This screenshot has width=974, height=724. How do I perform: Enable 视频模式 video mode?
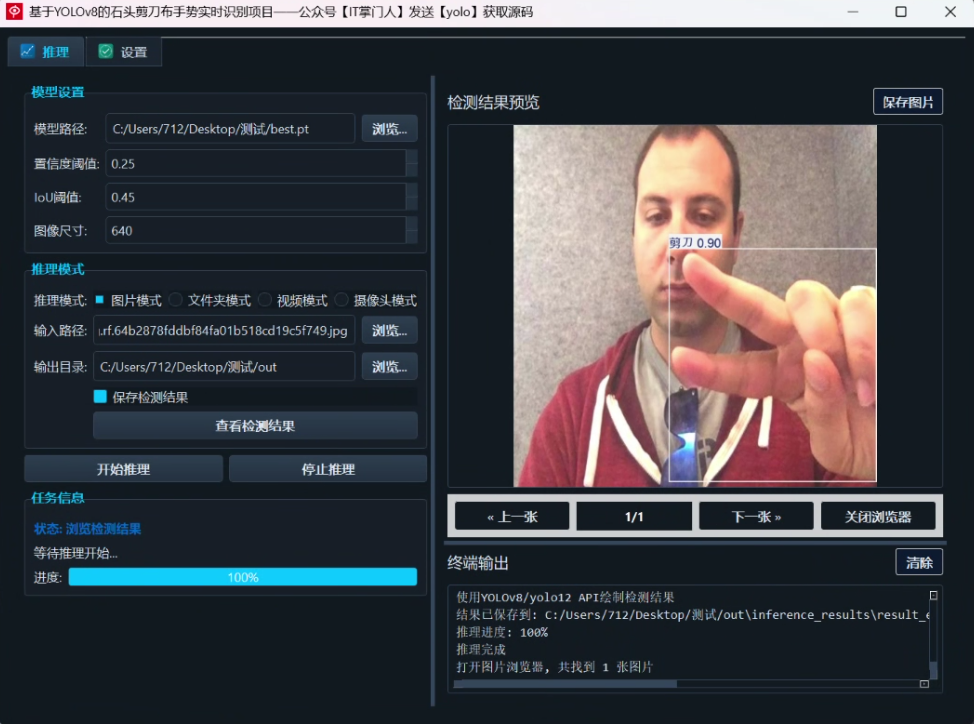click(265, 298)
